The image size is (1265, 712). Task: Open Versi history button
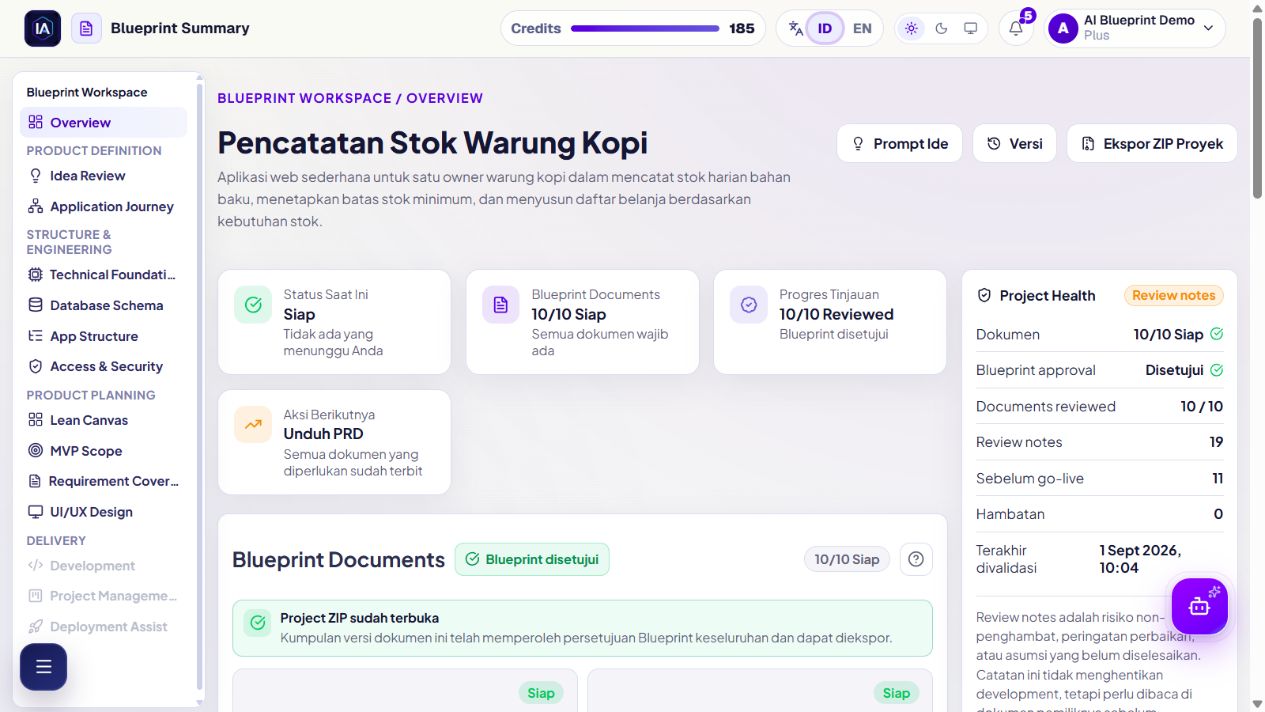click(x=1015, y=143)
